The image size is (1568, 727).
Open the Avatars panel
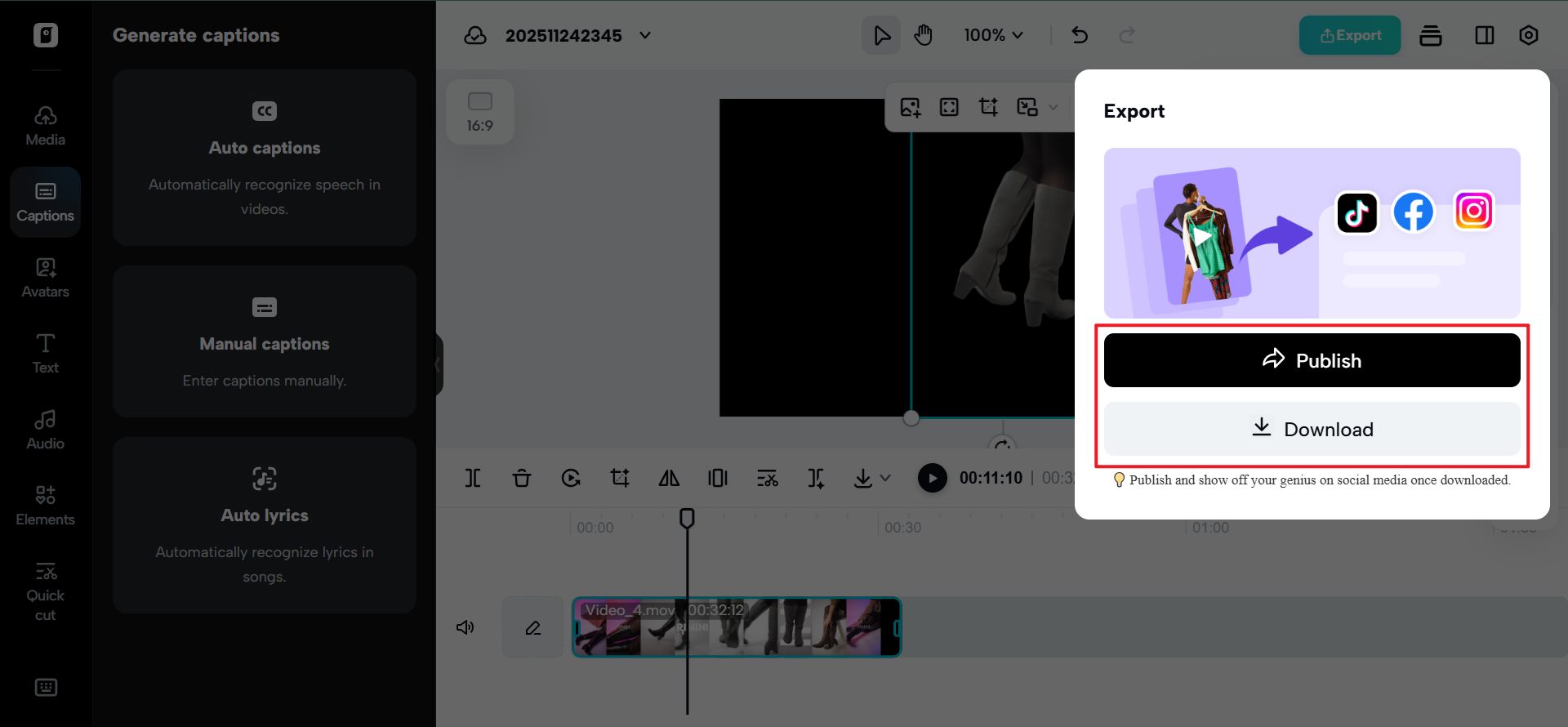tap(46, 279)
